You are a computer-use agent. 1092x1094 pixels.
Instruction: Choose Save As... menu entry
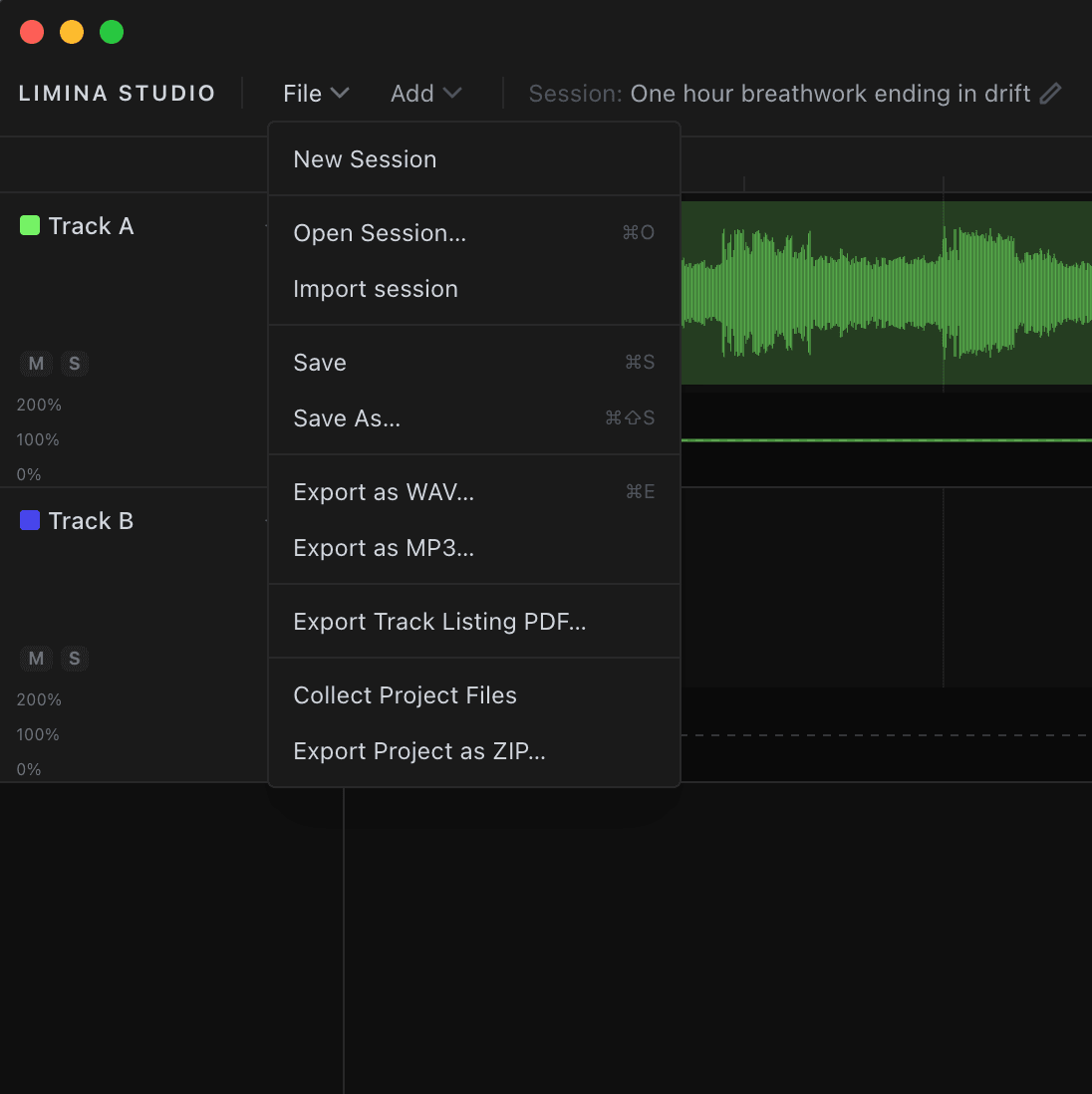click(474, 418)
